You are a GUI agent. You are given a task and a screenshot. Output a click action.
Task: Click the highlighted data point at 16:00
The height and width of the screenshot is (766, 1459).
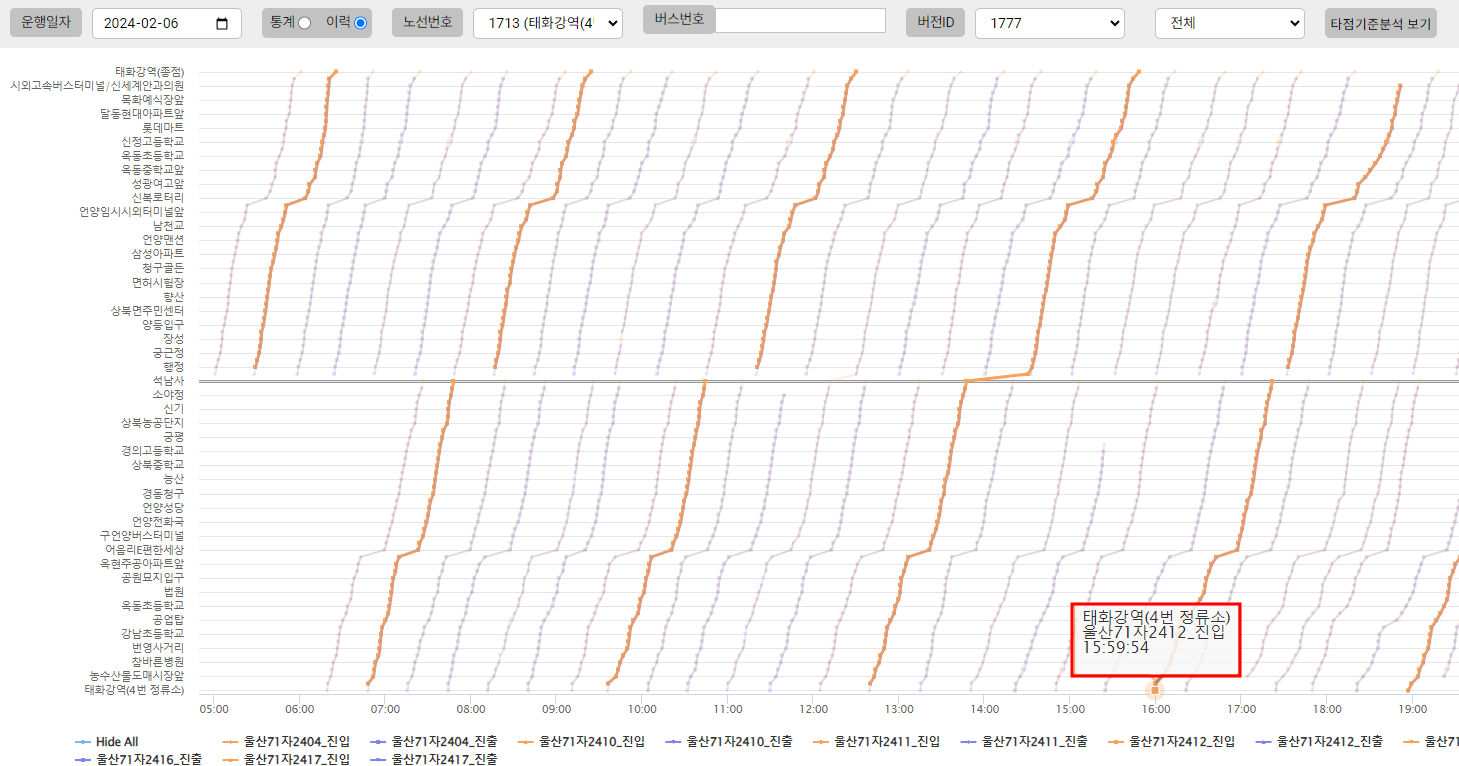click(x=1155, y=690)
